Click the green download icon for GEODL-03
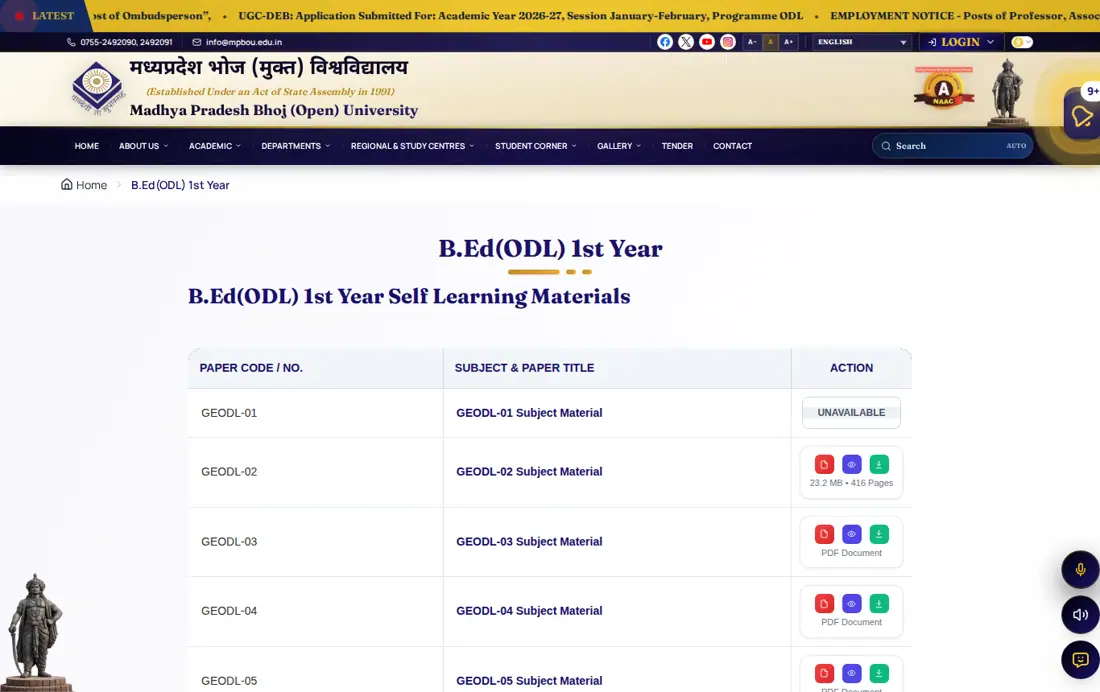Image resolution: width=1100 pixels, height=692 pixels. click(x=879, y=534)
